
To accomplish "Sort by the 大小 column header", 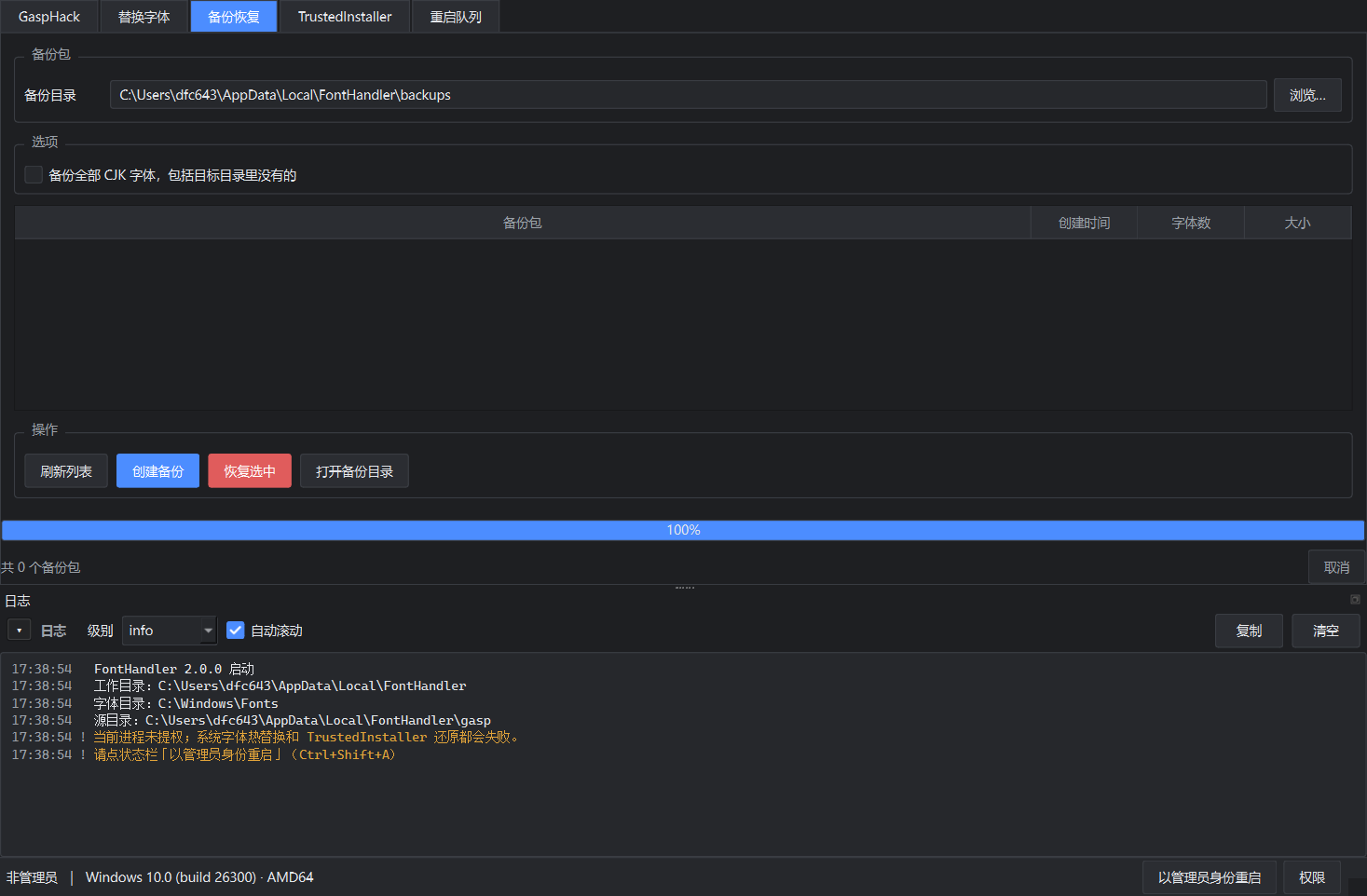I will tap(1298, 223).
